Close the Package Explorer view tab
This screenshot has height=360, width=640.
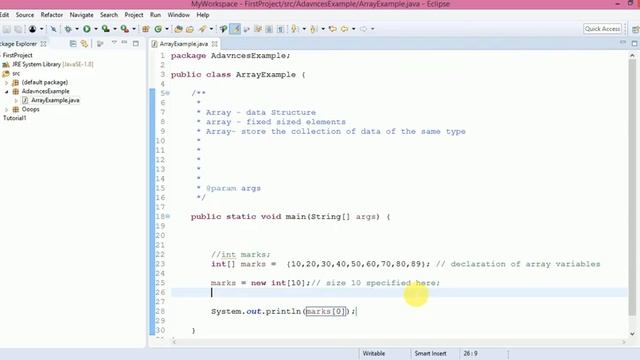click(44, 44)
